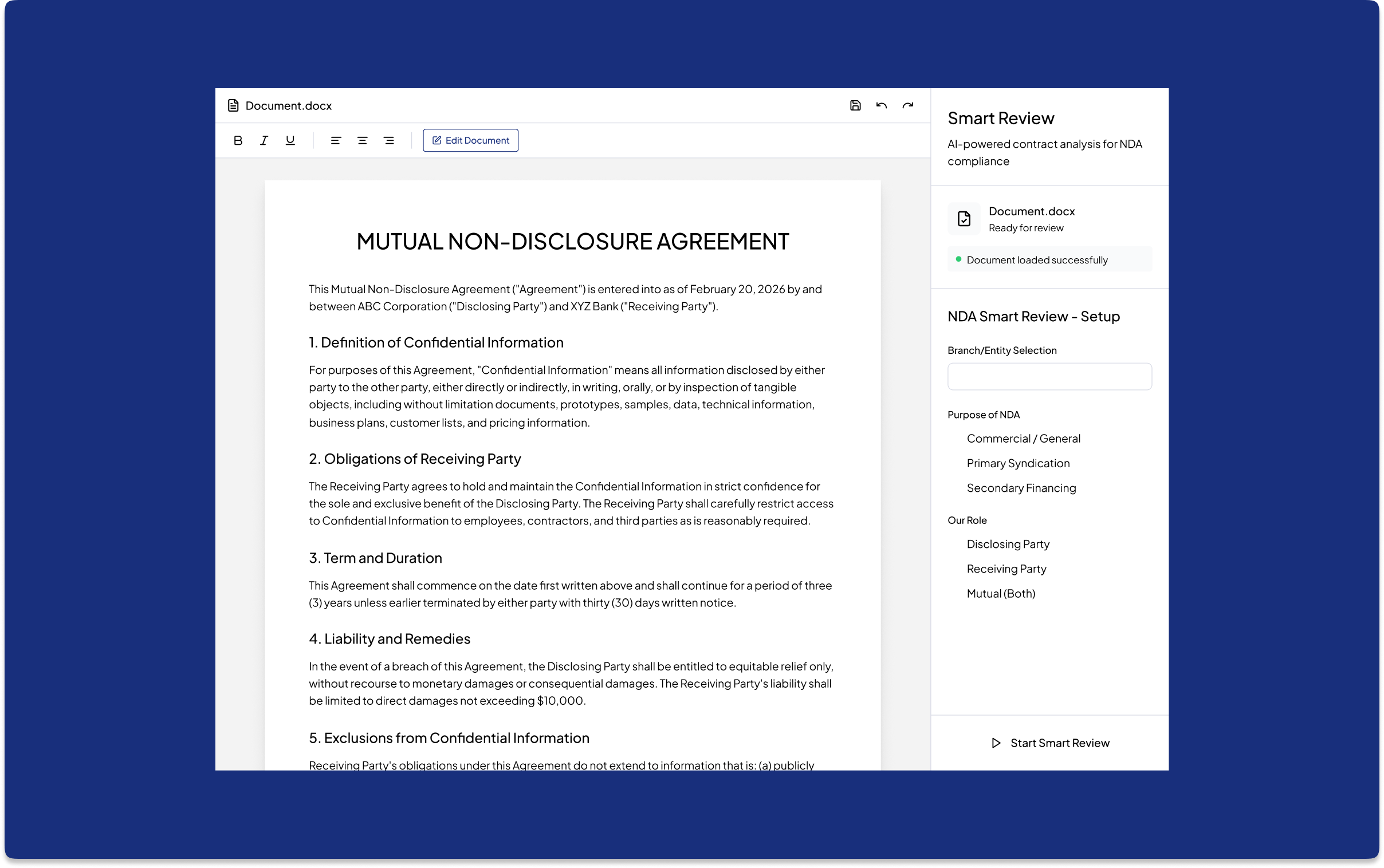The image size is (1384, 868).
Task: Click the agreement intro paragraph mentioning ABC Corporation
Action: pyautogui.click(x=565, y=298)
